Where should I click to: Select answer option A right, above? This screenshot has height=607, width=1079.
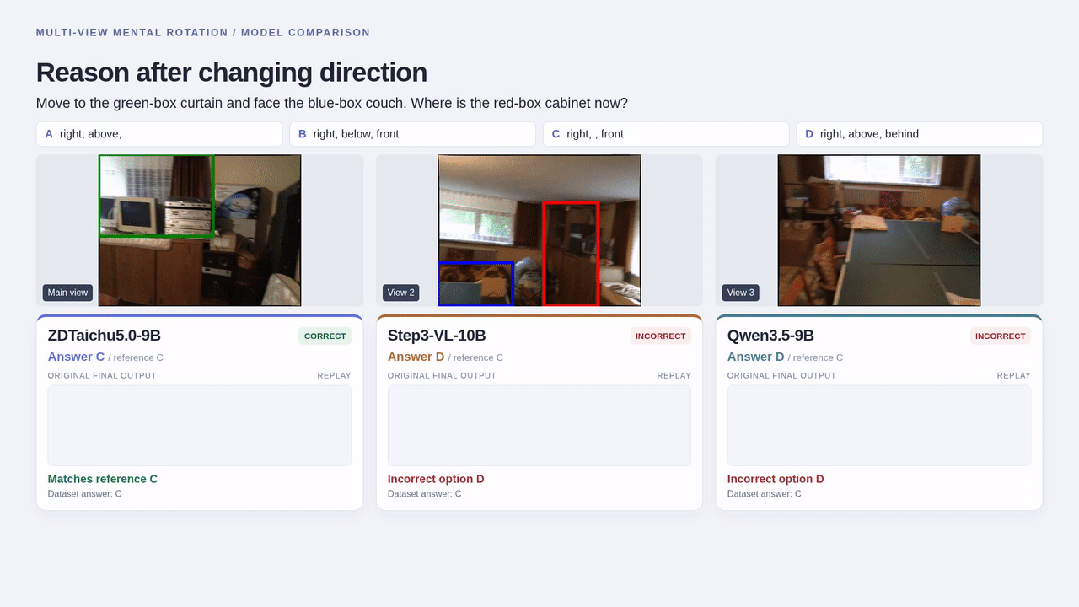[x=159, y=134]
